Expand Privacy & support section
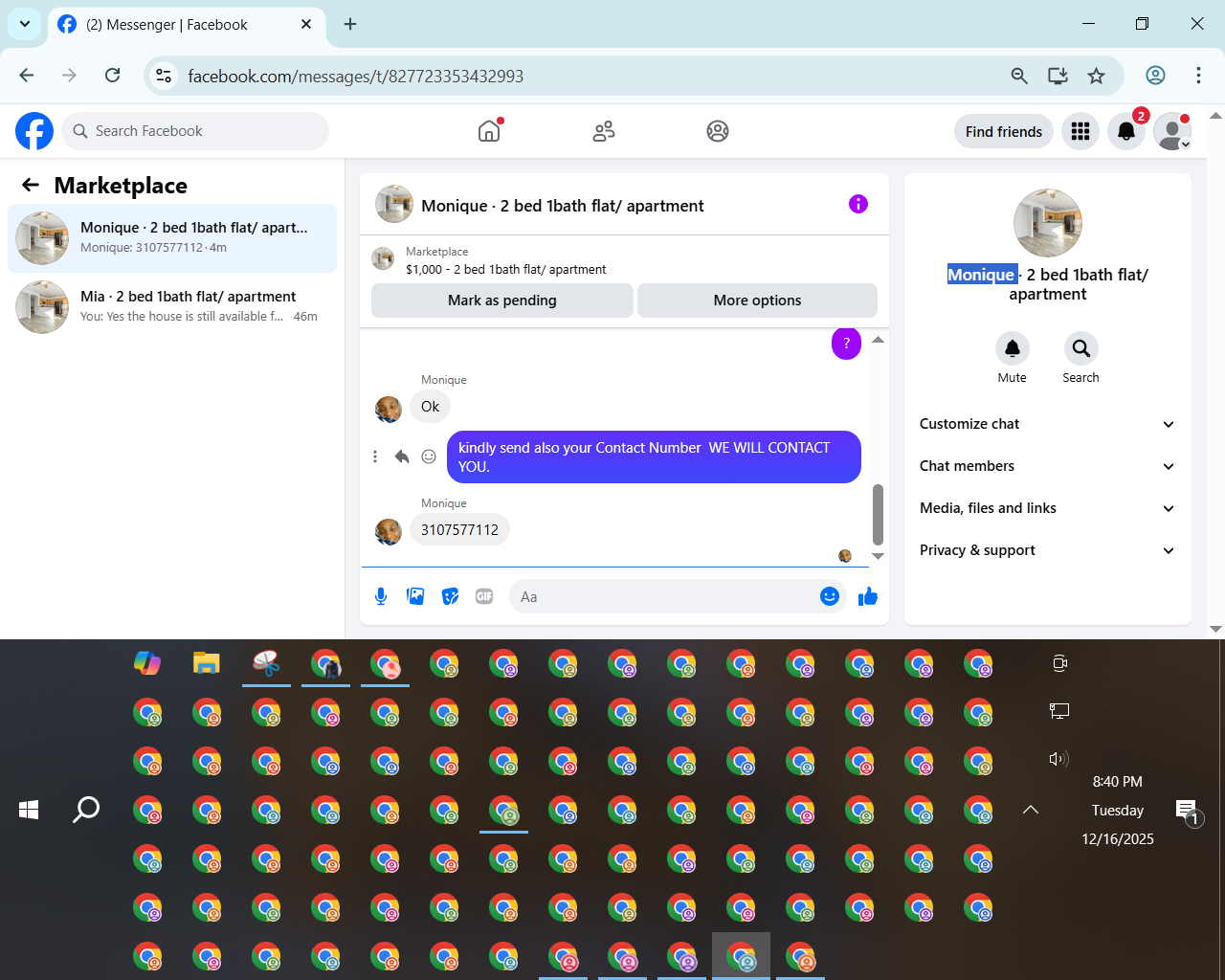 click(1047, 550)
